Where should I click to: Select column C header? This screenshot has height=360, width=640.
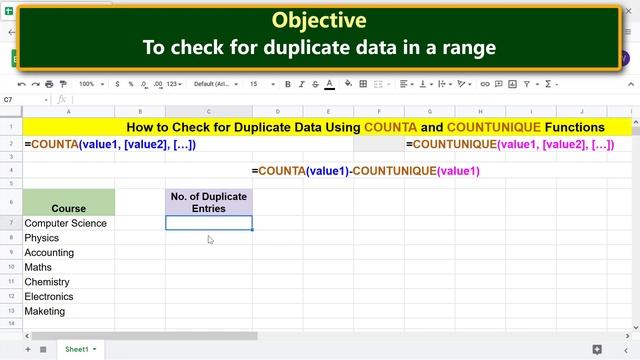(209, 111)
